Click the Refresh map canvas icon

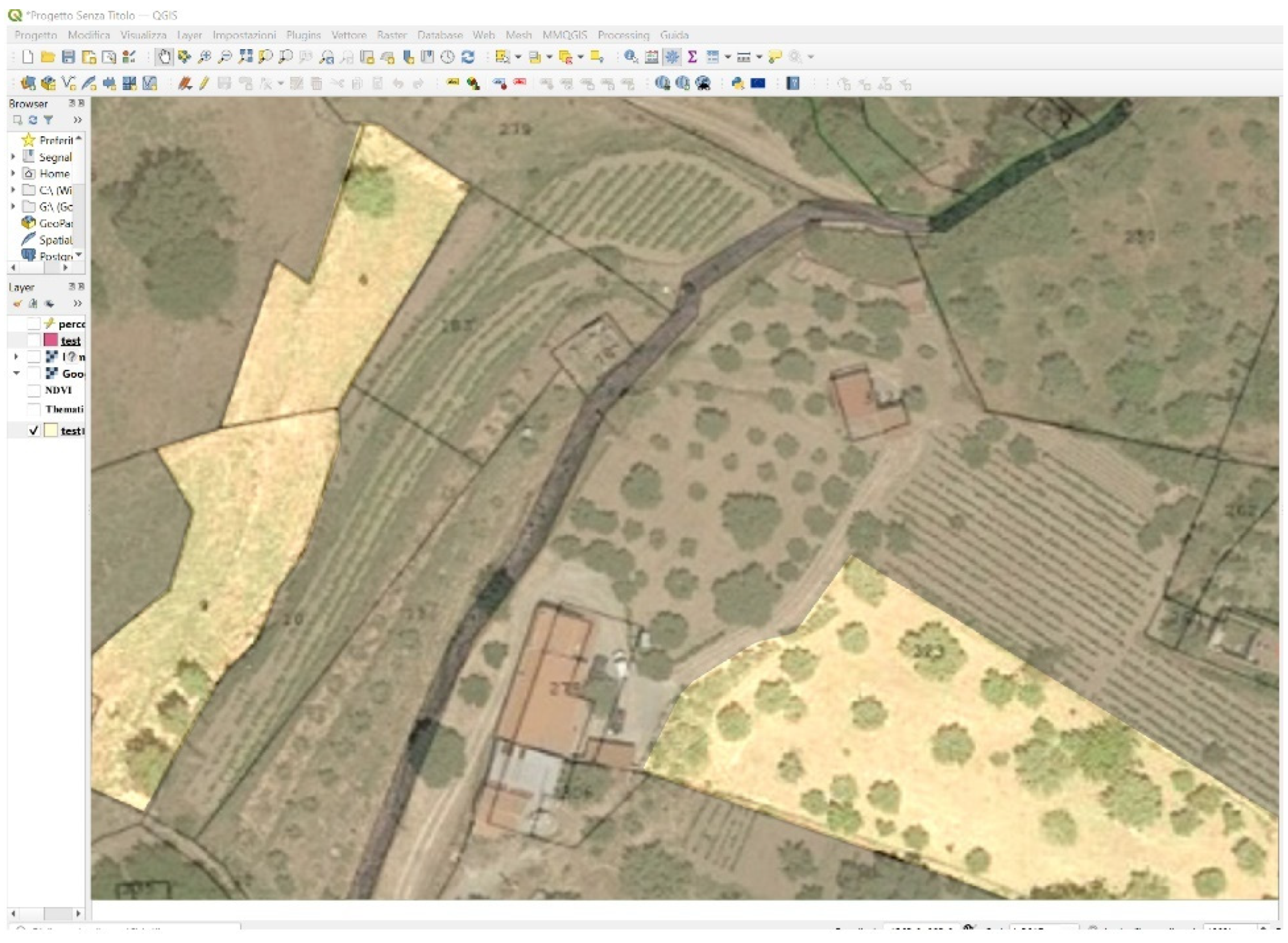coord(468,57)
